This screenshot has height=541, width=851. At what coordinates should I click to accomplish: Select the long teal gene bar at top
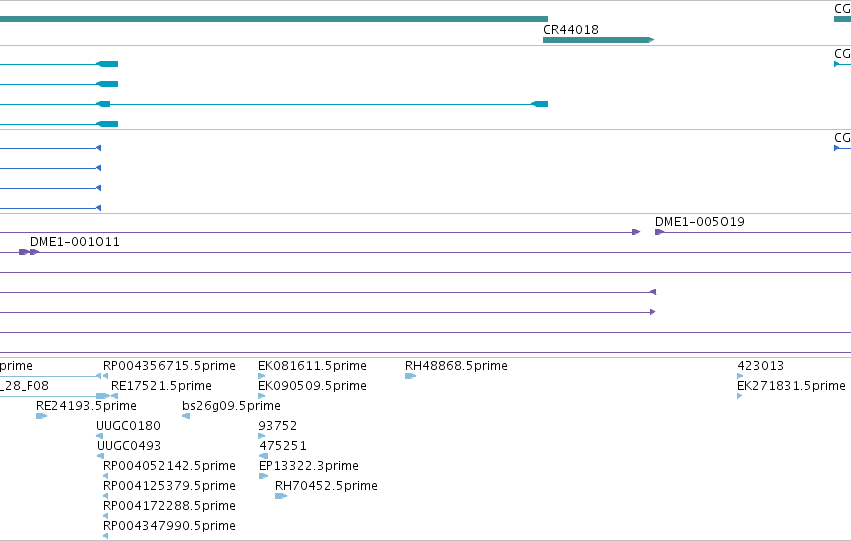[274, 19]
